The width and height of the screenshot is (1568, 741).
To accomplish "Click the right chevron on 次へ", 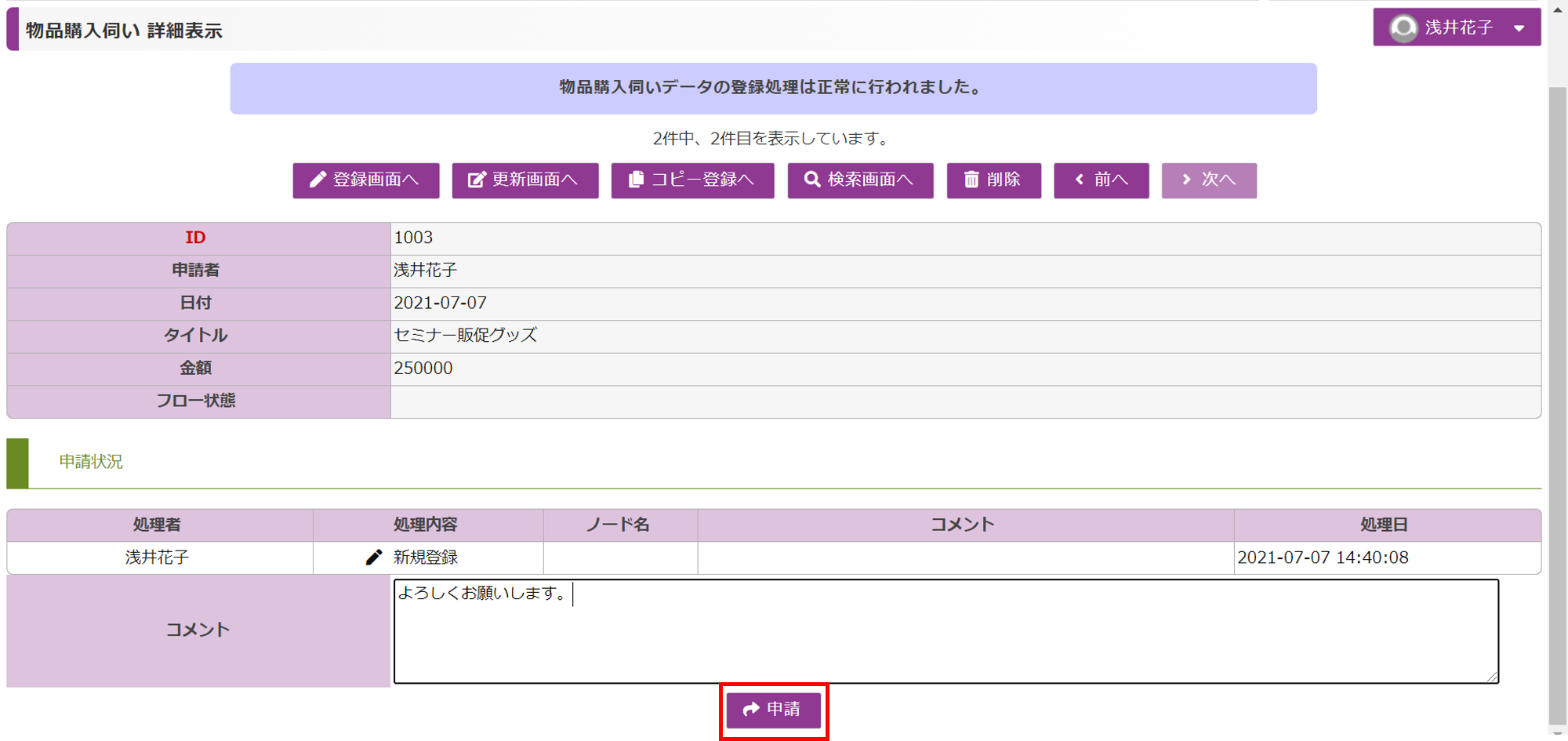I will 1186,180.
